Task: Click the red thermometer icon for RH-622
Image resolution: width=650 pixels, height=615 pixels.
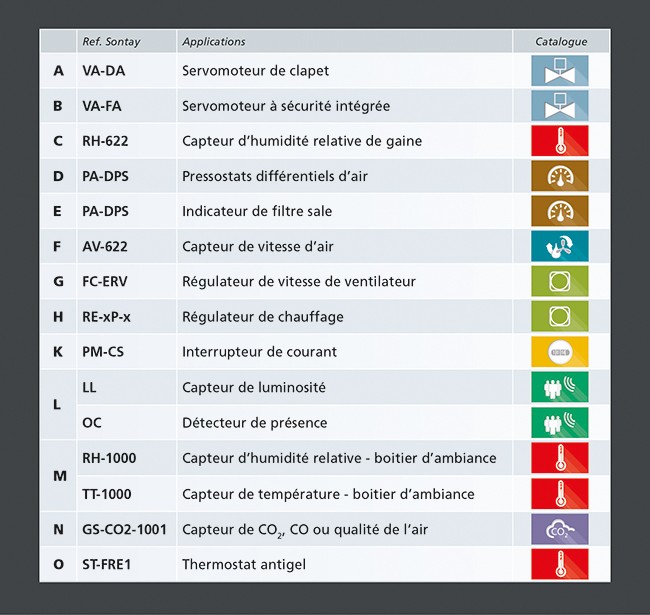Action: [560, 141]
